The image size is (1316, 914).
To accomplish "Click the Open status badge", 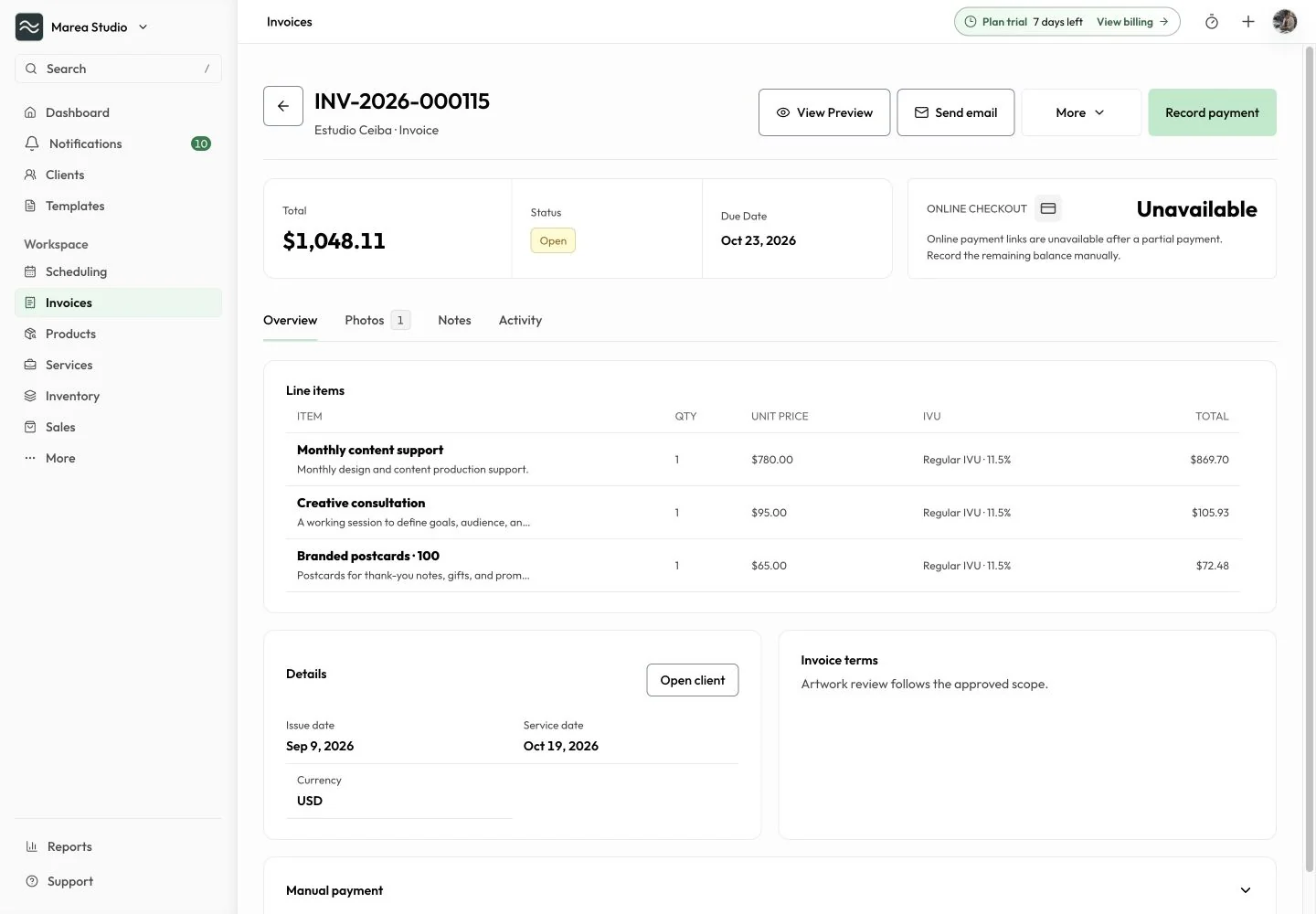I will tap(553, 240).
